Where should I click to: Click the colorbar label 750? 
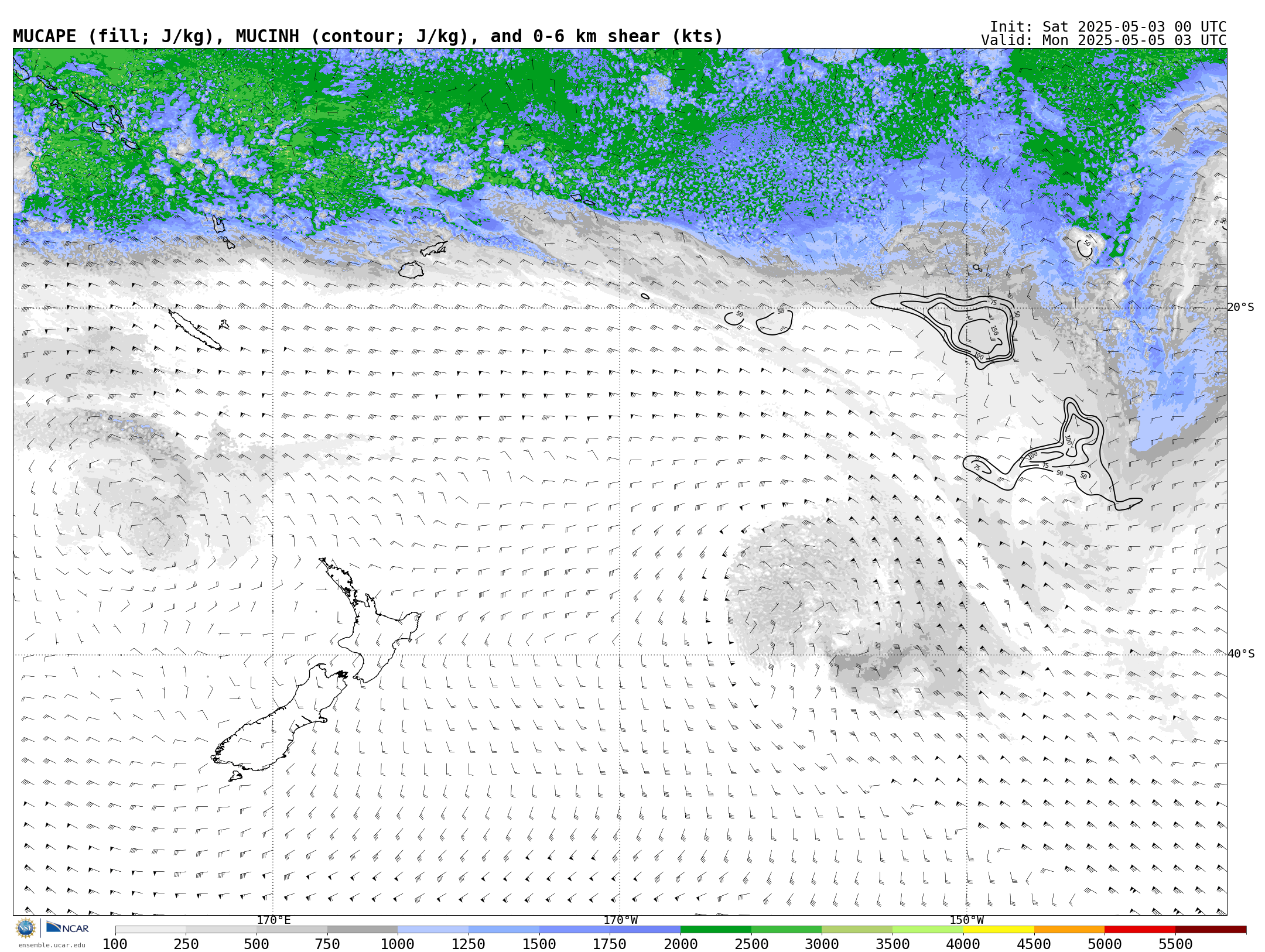coord(327,944)
